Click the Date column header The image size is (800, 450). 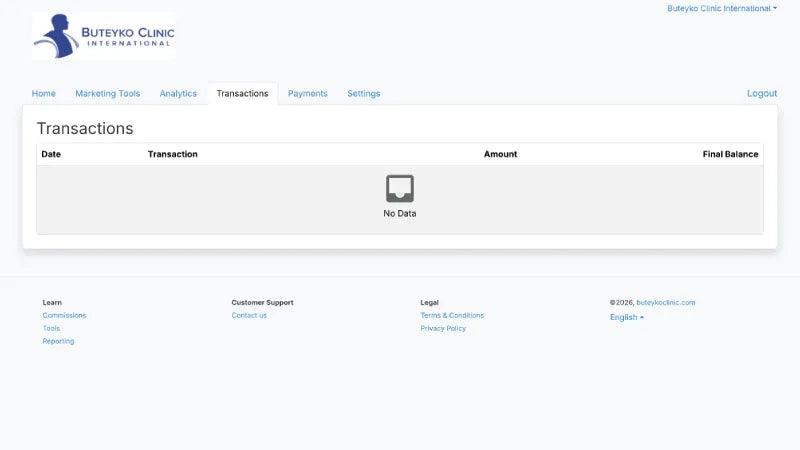[51, 154]
